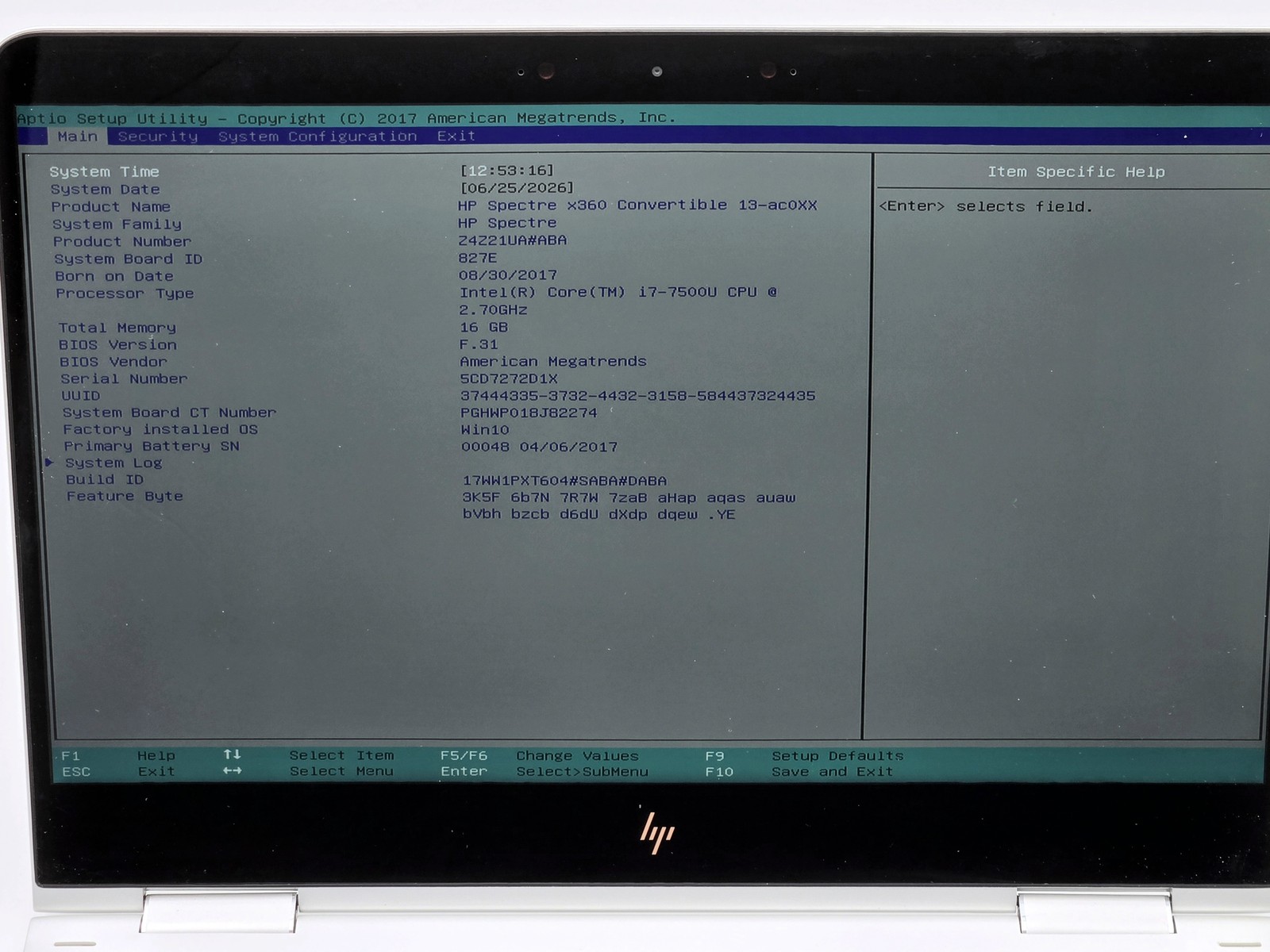Screen dimensions: 1270x952
Task: Click the Processor Type label
Action: tap(125, 294)
